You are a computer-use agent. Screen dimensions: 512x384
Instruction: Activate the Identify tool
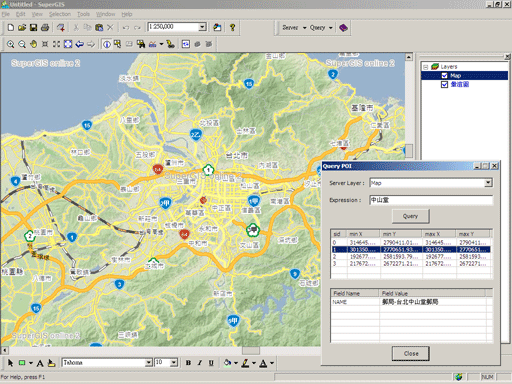tap(107, 44)
